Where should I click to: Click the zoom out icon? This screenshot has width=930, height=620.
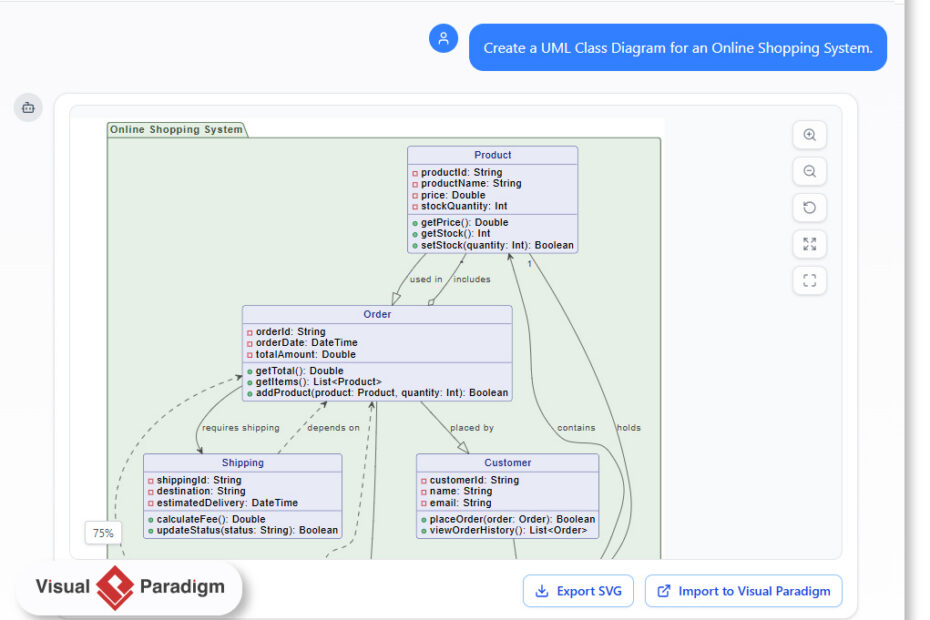[809, 171]
